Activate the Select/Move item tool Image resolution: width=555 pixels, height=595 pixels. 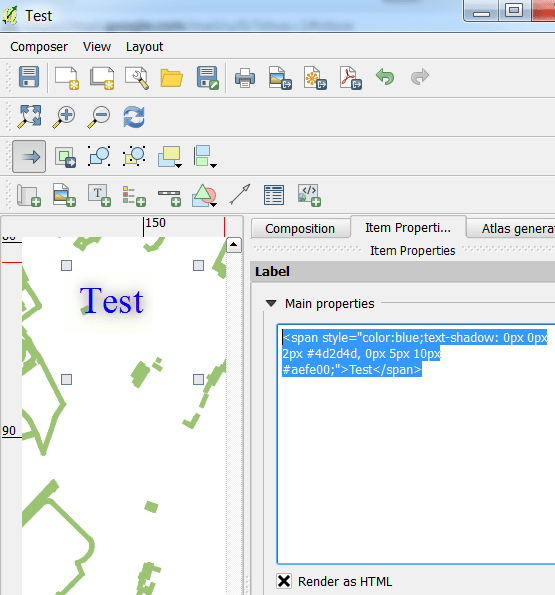pos(29,156)
